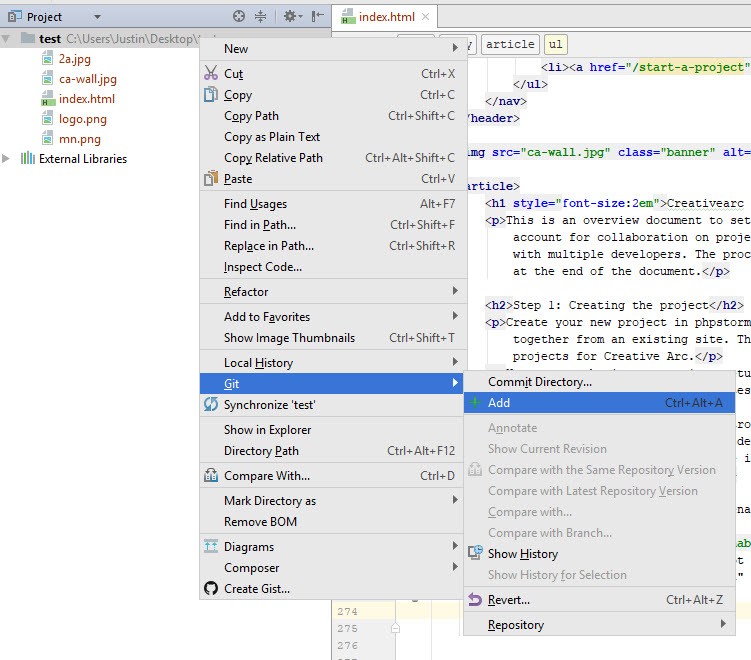Screen dimensions: 751x660
Task: Click the Collapse All icon in Project panel
Action: [261, 17]
